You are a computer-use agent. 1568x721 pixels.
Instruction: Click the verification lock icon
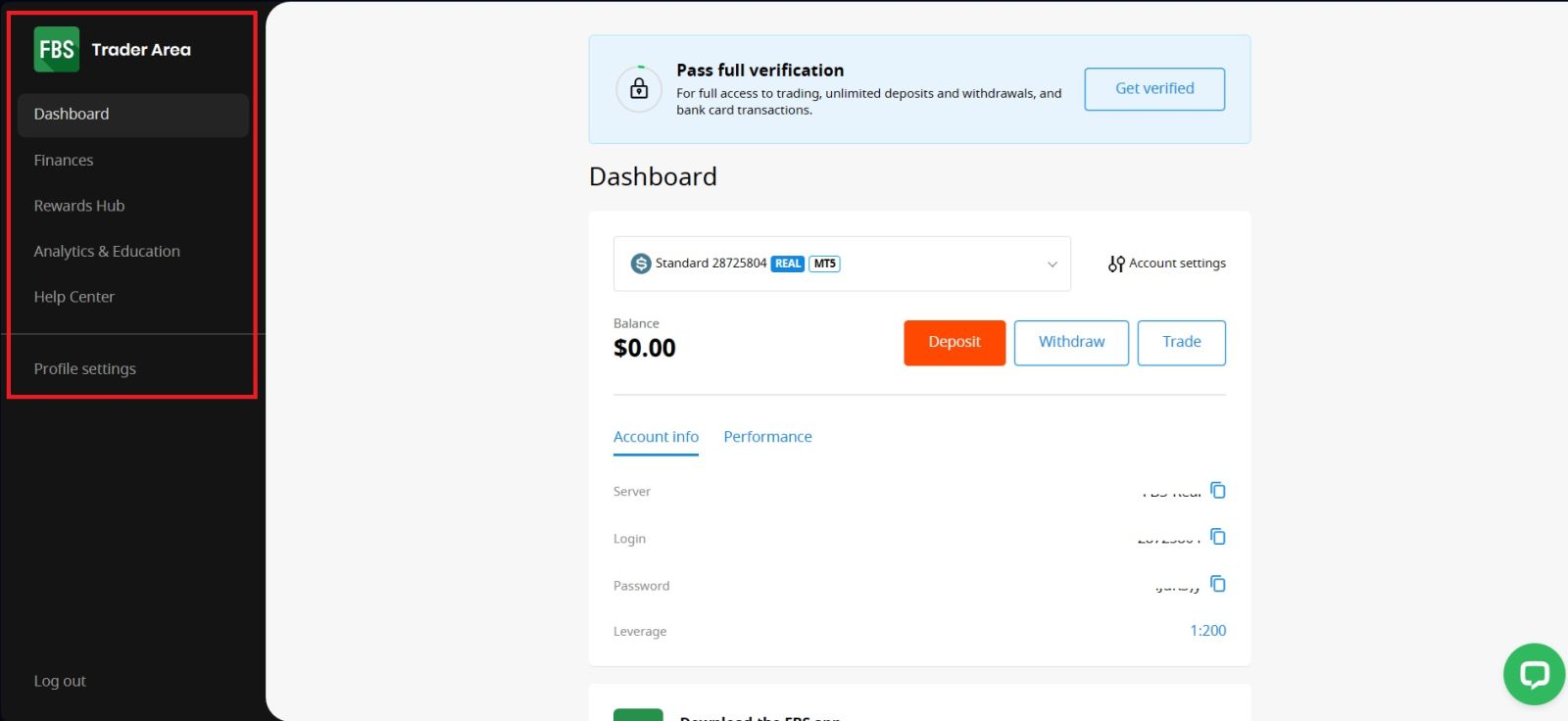click(x=639, y=89)
